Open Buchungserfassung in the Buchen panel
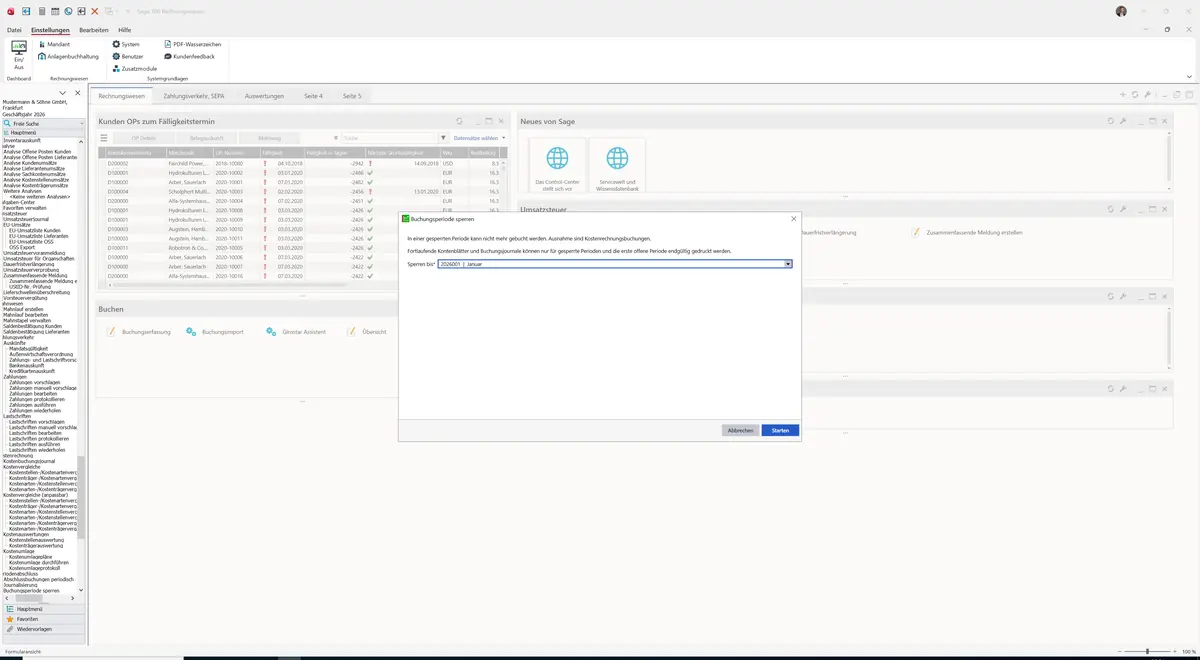 (139, 331)
